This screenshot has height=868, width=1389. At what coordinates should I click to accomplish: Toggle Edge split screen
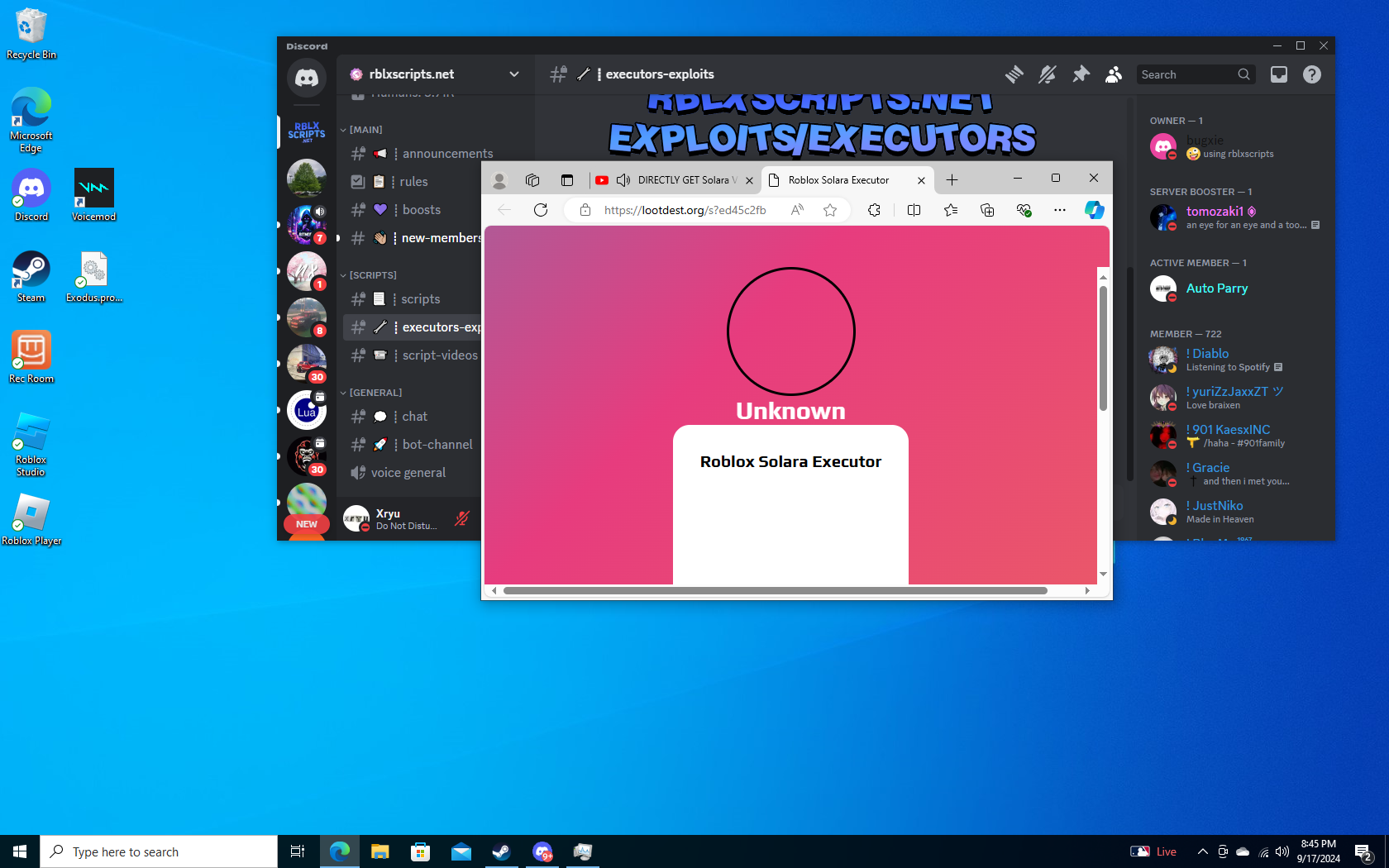click(x=914, y=210)
